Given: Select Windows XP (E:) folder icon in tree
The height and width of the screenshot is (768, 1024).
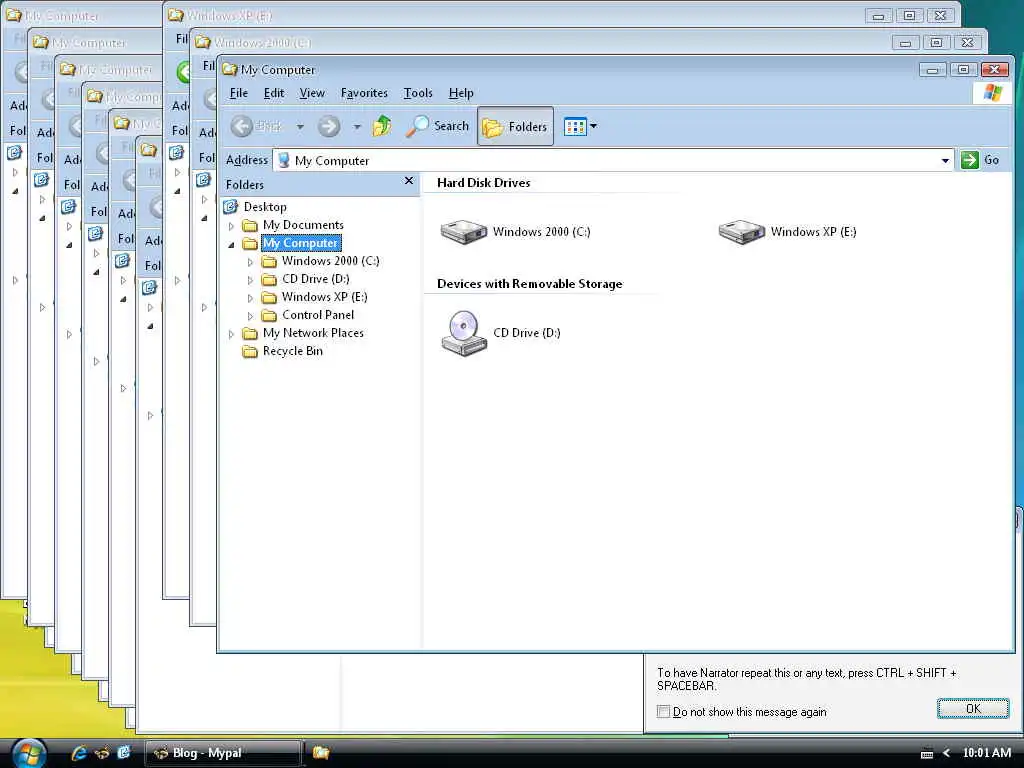Looking at the screenshot, I should coord(269,297).
